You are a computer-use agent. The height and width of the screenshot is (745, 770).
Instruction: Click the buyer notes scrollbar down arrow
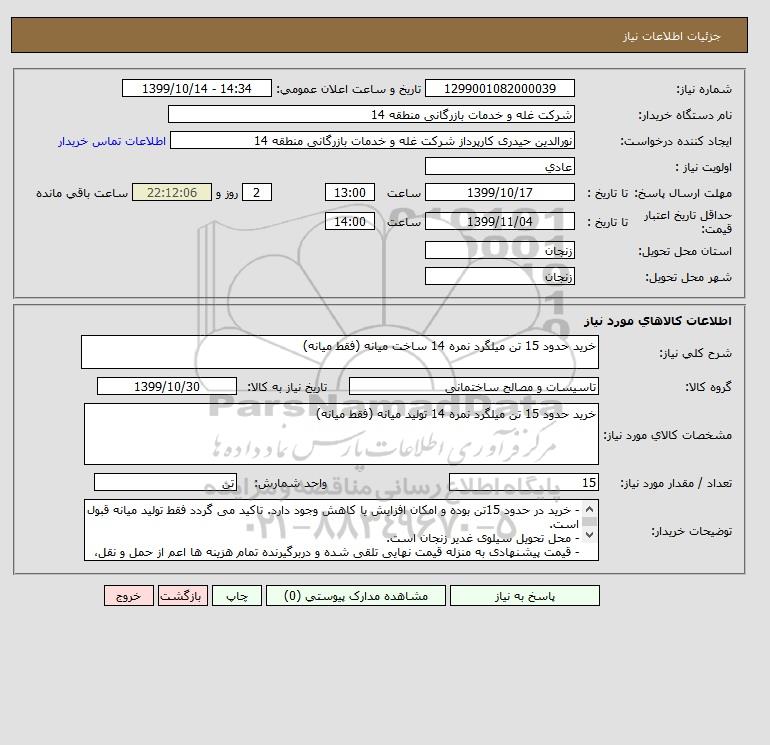click(589, 534)
